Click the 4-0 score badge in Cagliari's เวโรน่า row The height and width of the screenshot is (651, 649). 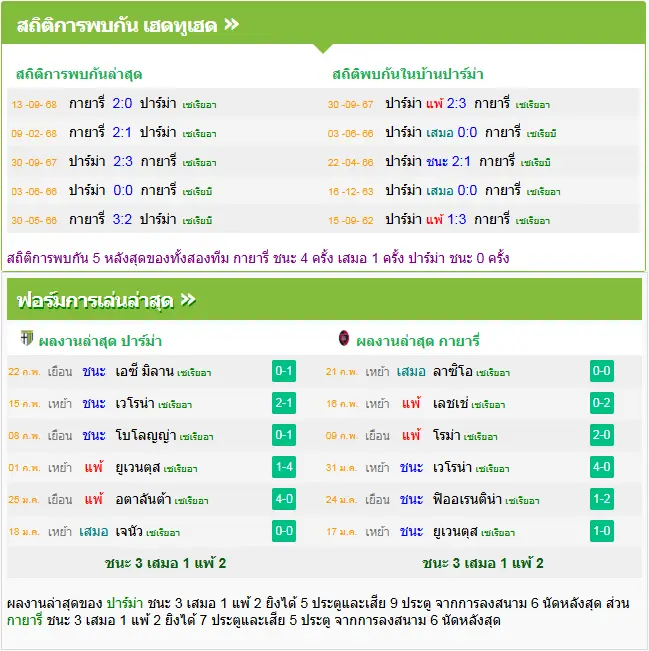point(602,467)
